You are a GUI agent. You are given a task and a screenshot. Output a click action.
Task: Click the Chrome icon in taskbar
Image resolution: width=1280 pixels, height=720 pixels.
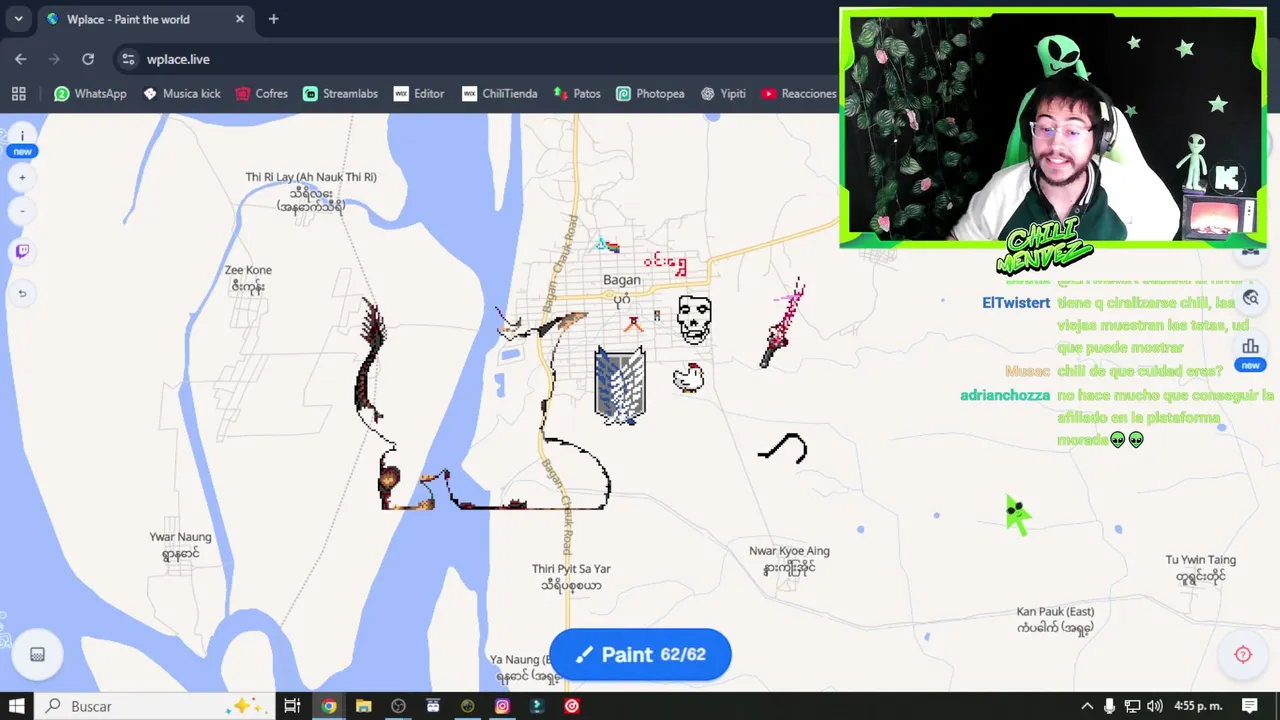[328, 706]
